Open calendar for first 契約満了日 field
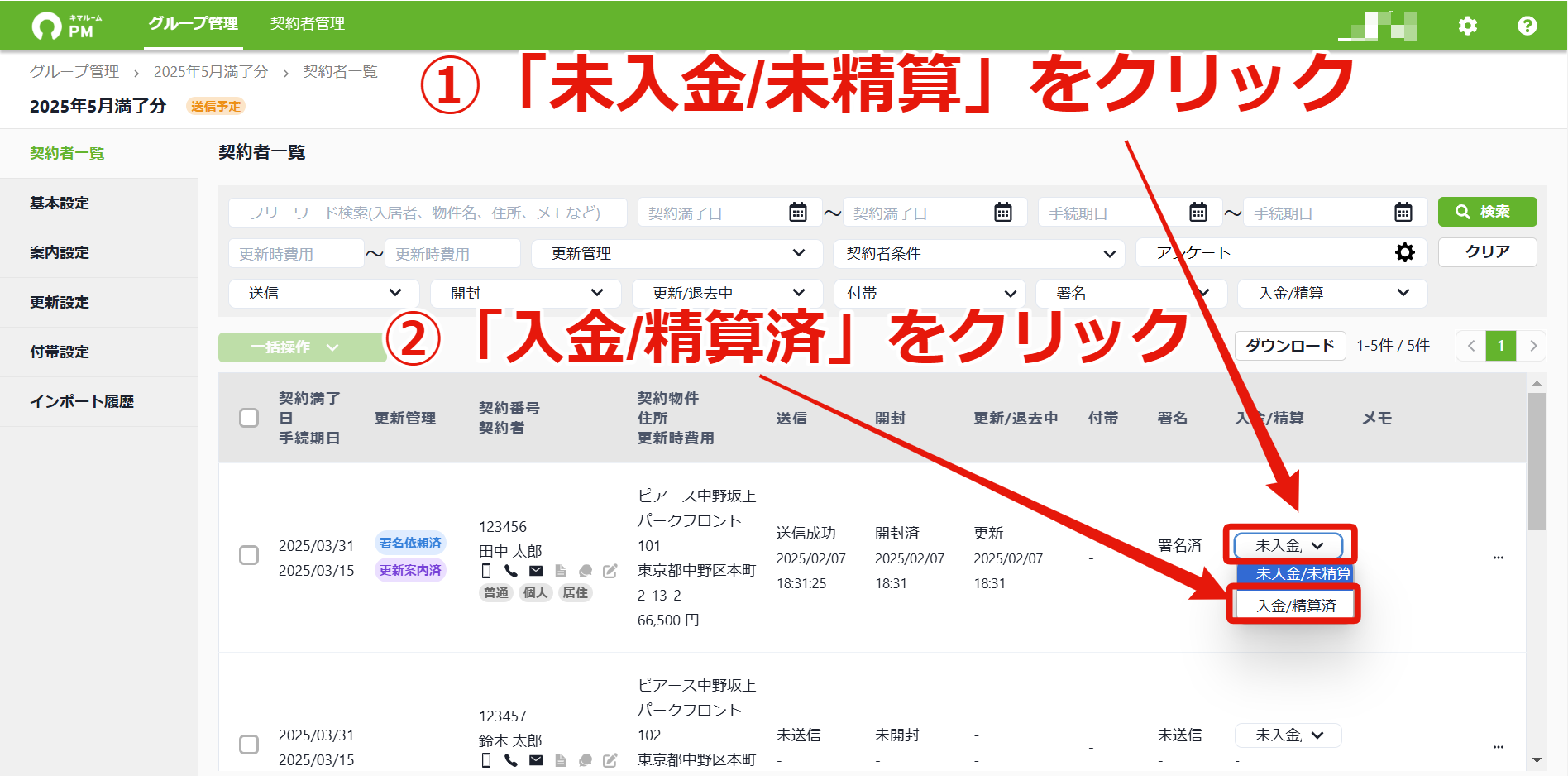 [x=797, y=213]
